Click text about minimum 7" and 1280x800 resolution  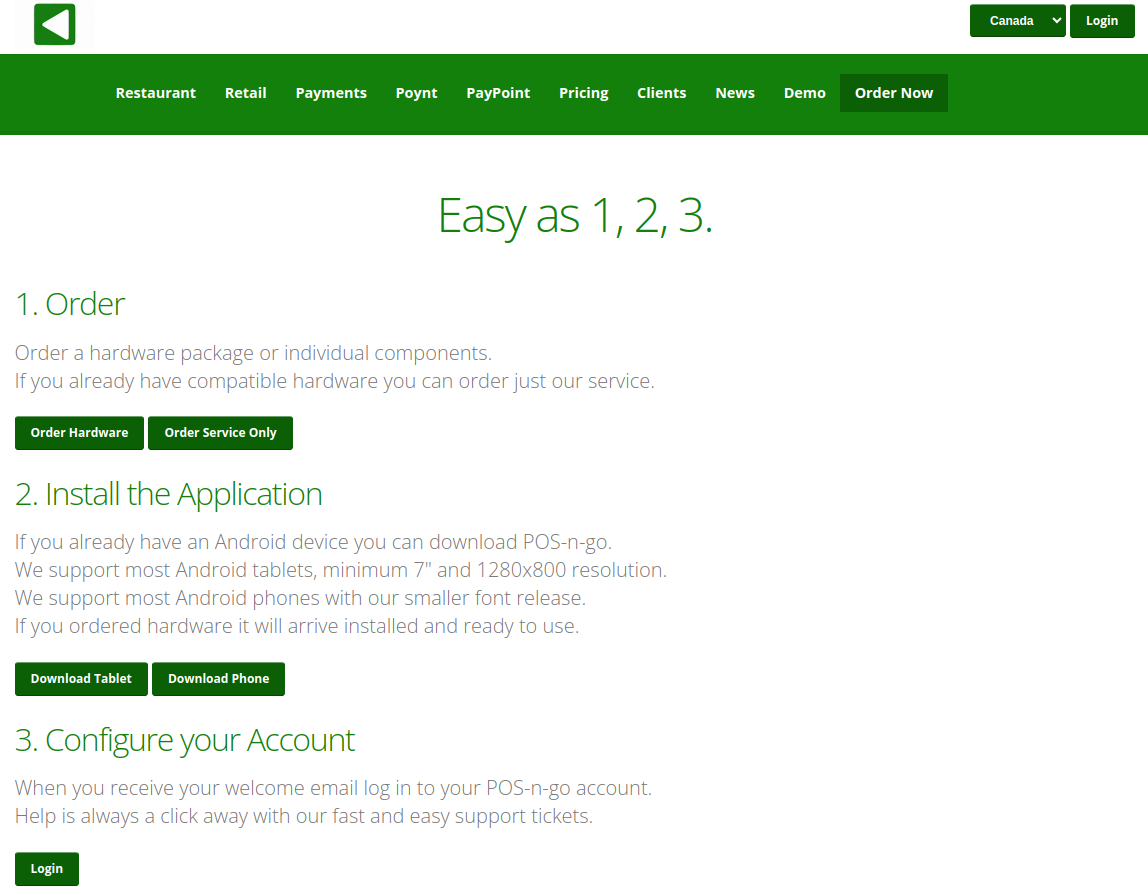(340, 570)
